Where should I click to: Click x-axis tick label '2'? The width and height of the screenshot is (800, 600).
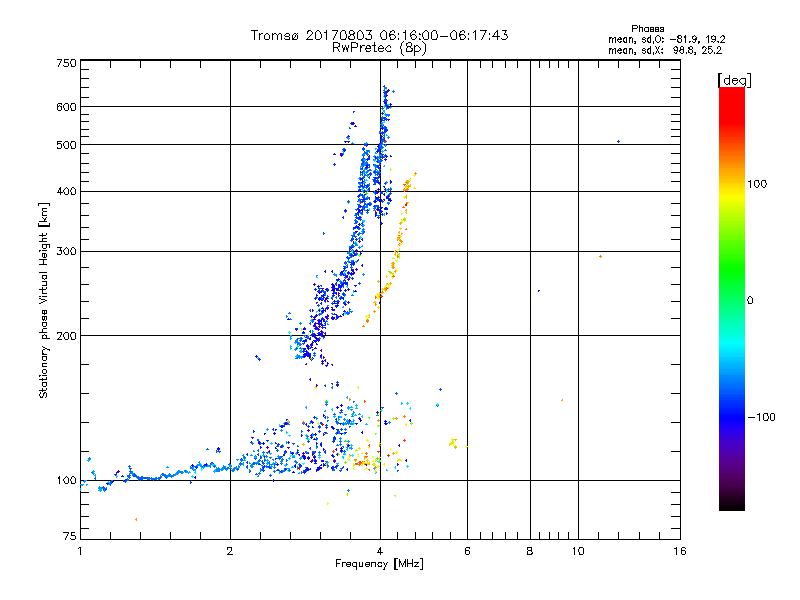pyautogui.click(x=230, y=551)
